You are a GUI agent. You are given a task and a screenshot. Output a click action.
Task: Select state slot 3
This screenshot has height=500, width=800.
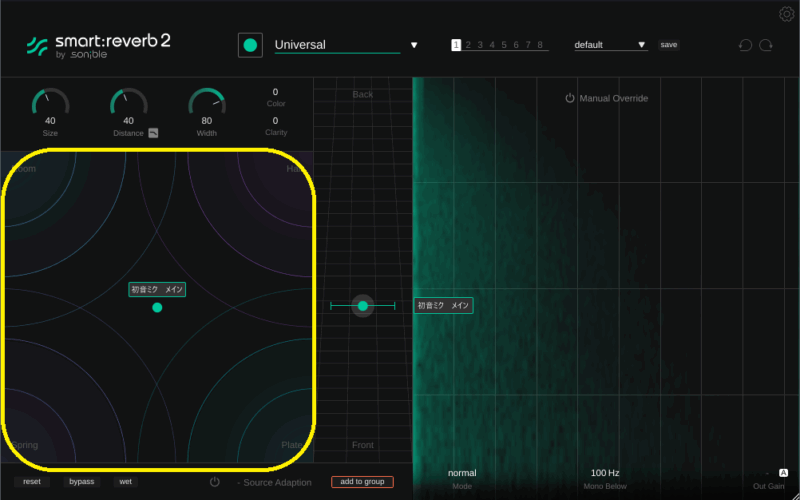[x=480, y=45]
